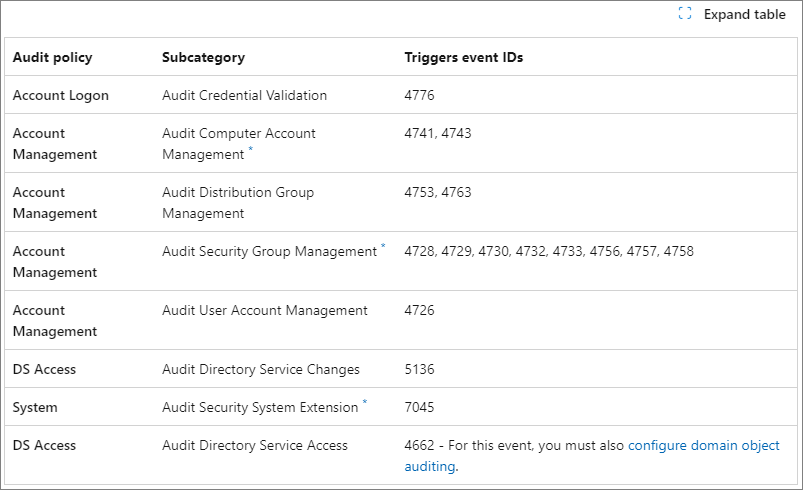This screenshot has height=490, width=803.
Task: Click the Account Logon row cell
Action: pos(61,95)
